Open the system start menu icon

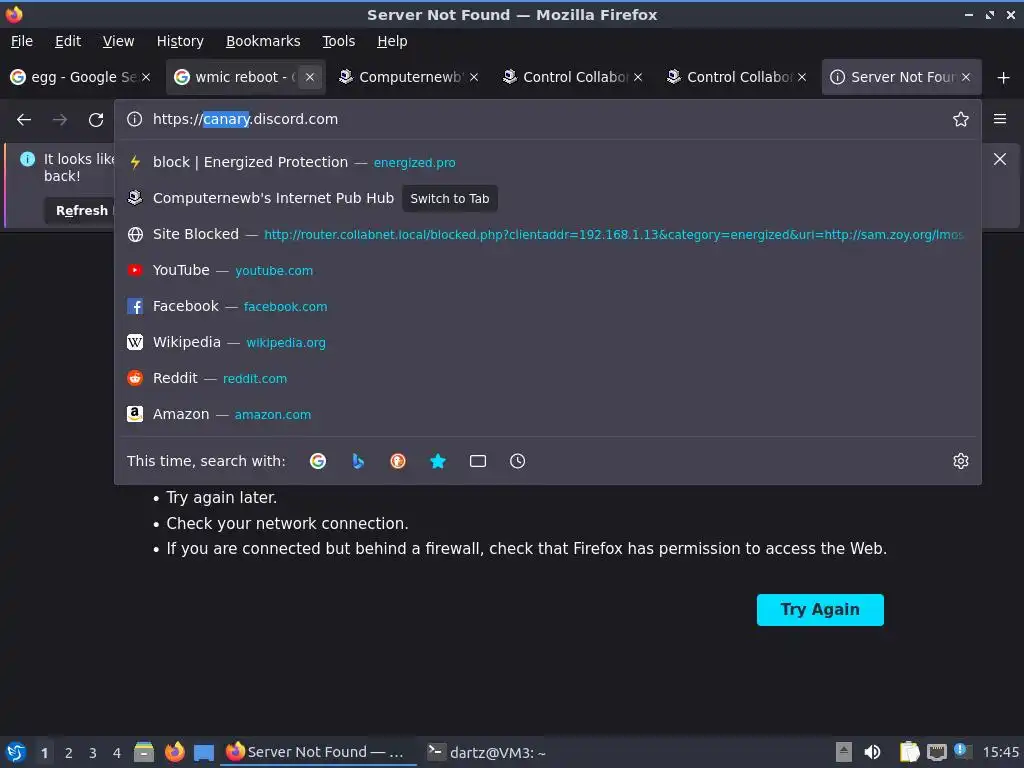(16, 752)
